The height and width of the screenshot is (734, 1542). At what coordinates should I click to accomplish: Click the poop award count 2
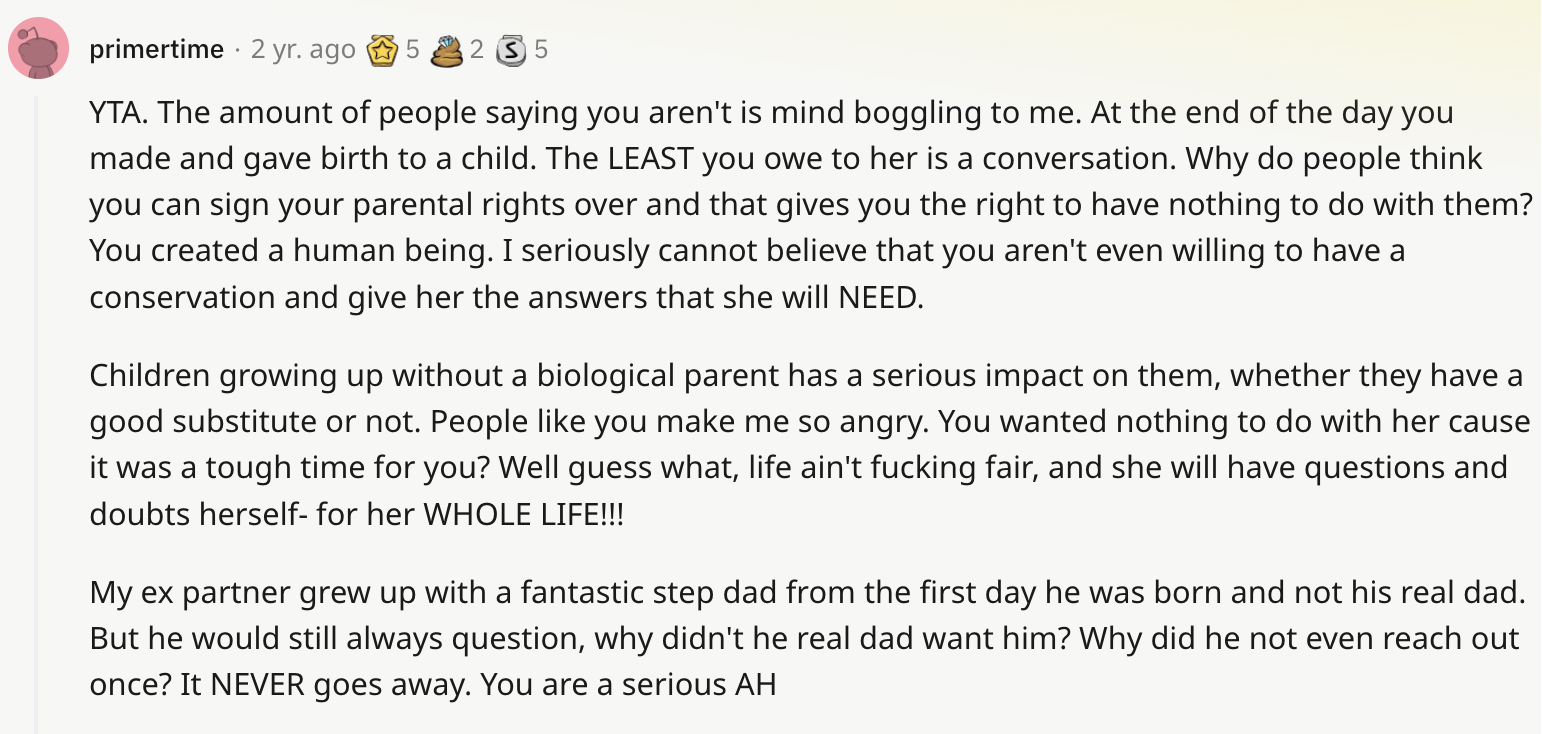476,49
